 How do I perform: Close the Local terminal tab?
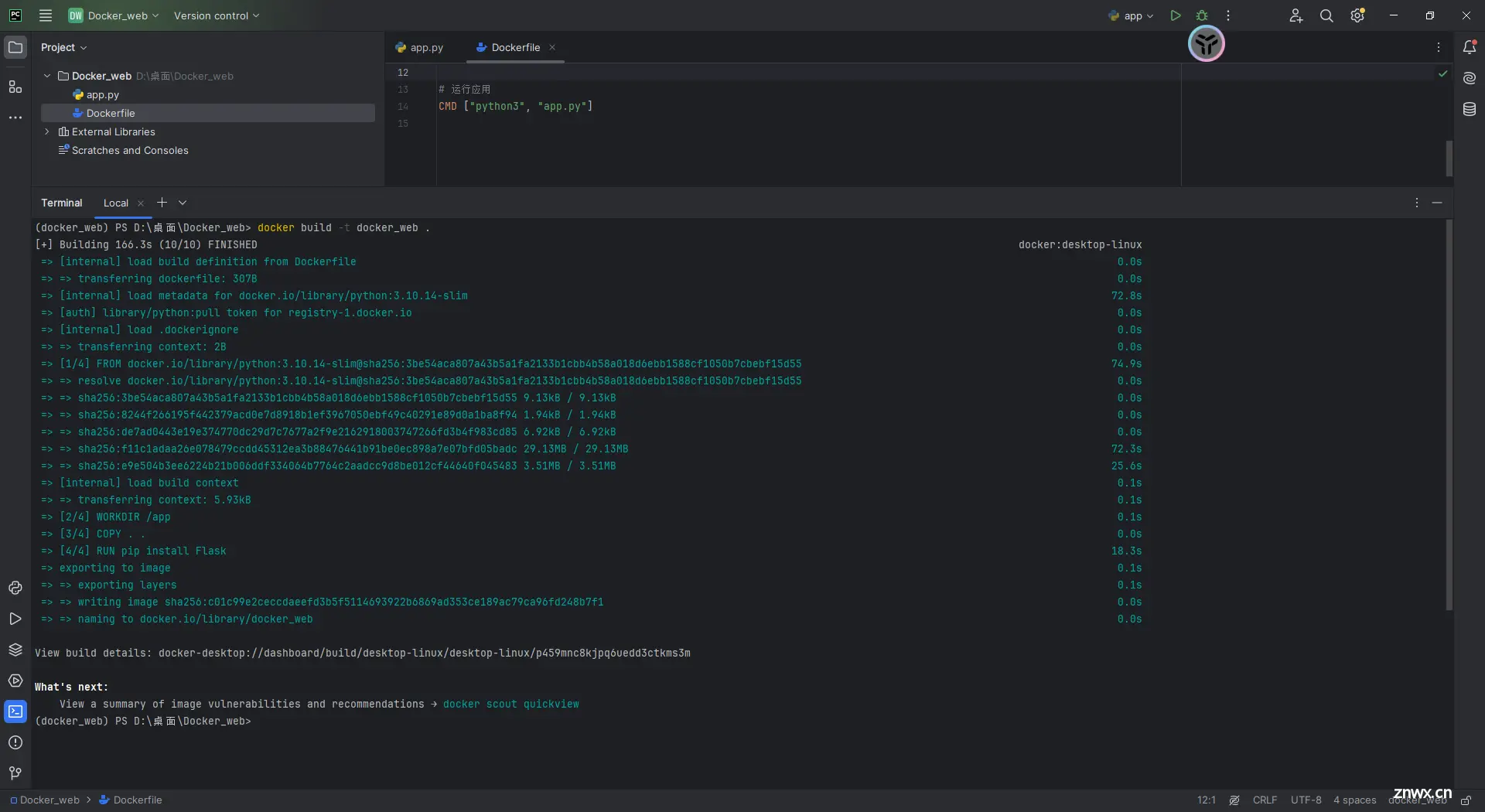point(141,203)
